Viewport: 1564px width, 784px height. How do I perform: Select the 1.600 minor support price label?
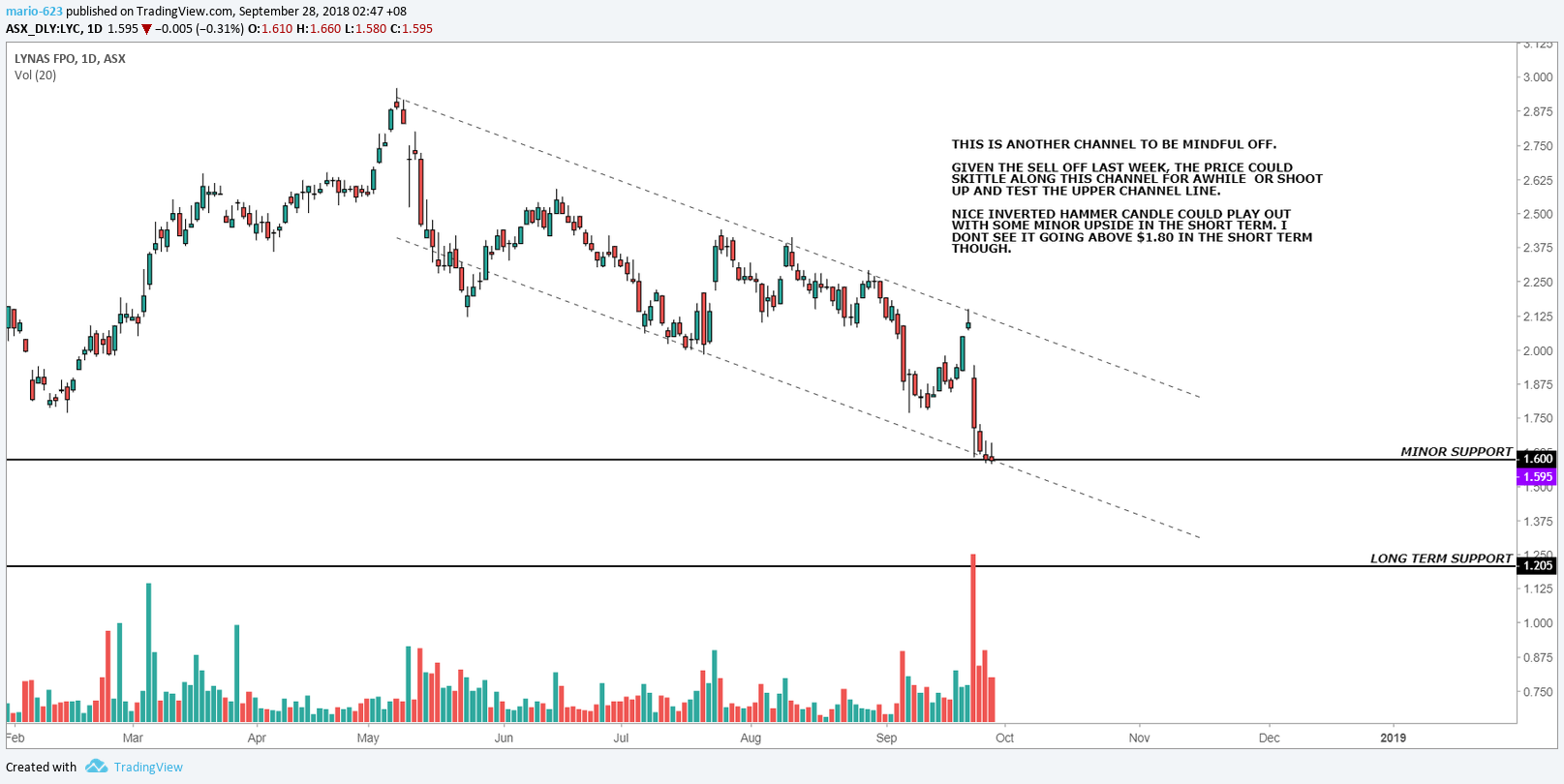tap(1538, 459)
